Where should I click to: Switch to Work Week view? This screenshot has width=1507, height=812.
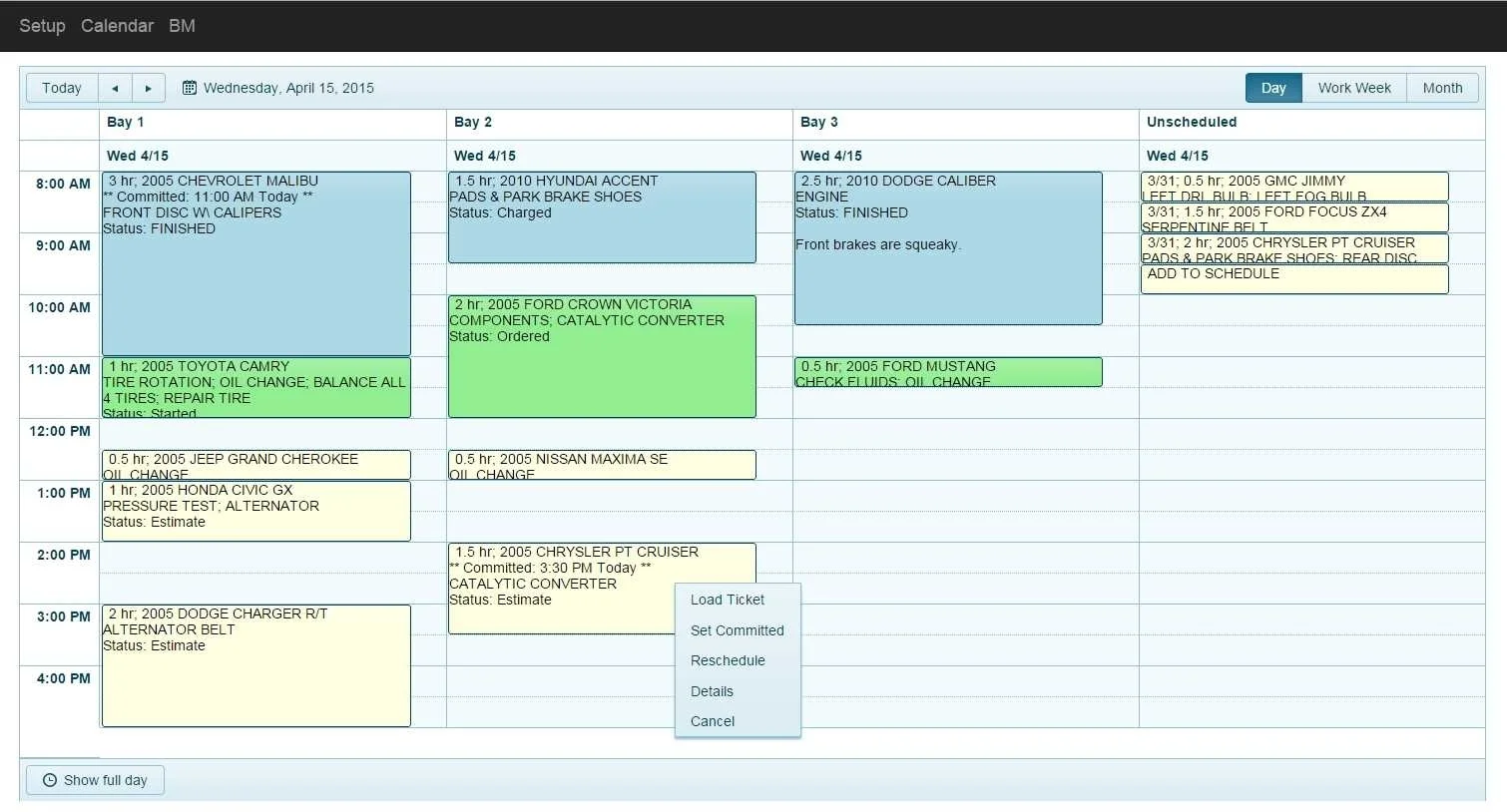click(x=1354, y=88)
